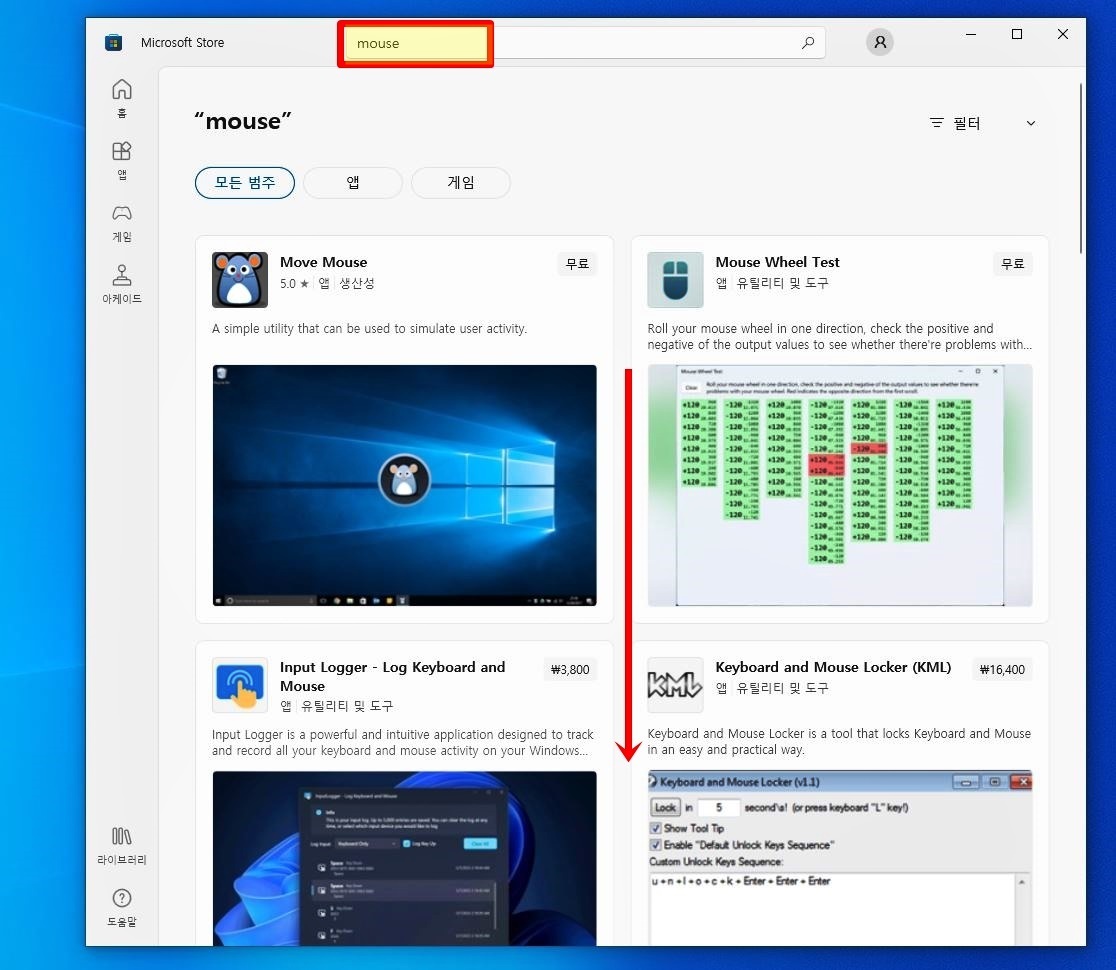Open the Library in the sidebar
The height and width of the screenshot is (970, 1116).
(x=122, y=845)
